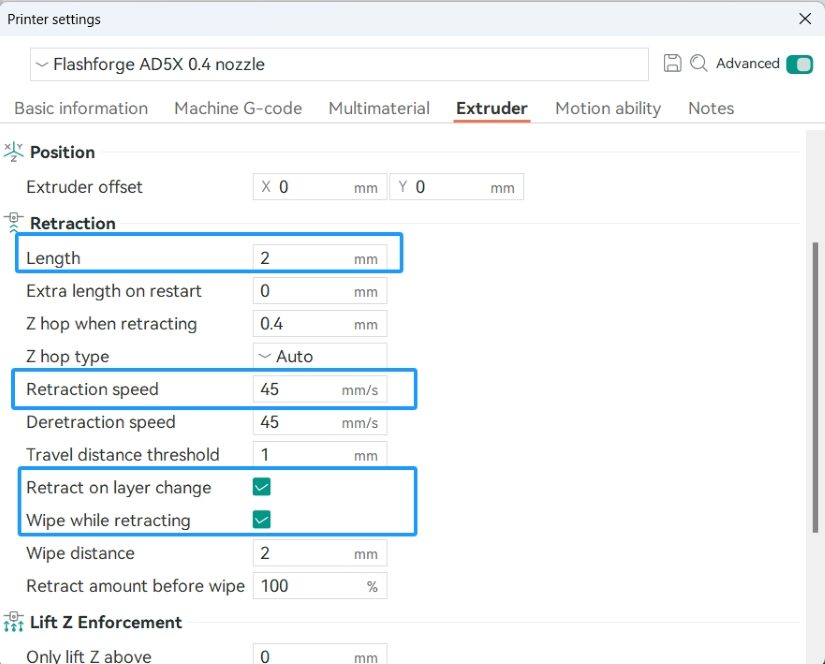Image resolution: width=825 pixels, height=664 pixels.
Task: Click the Extruder offset X field
Action: click(x=313, y=187)
